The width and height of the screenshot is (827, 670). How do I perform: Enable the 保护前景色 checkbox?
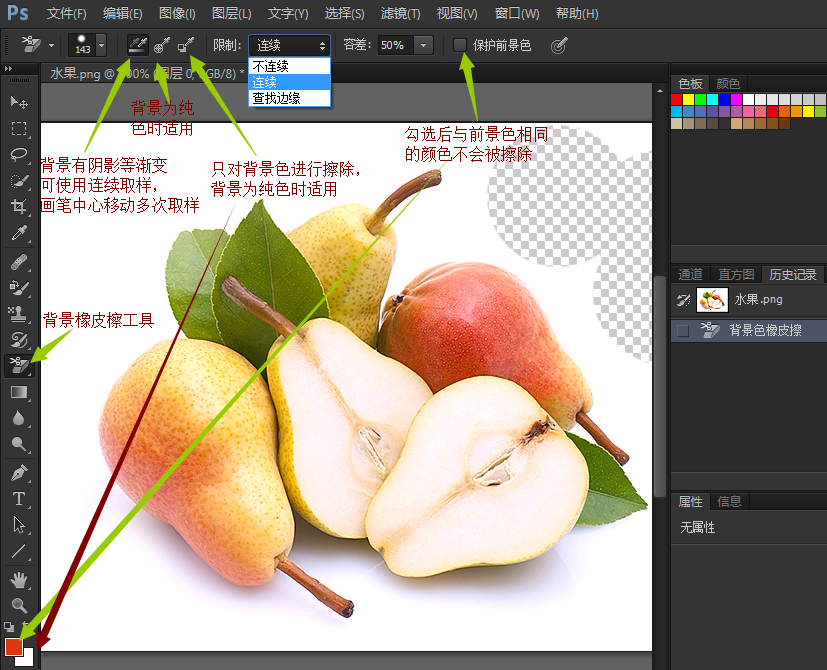coord(460,45)
